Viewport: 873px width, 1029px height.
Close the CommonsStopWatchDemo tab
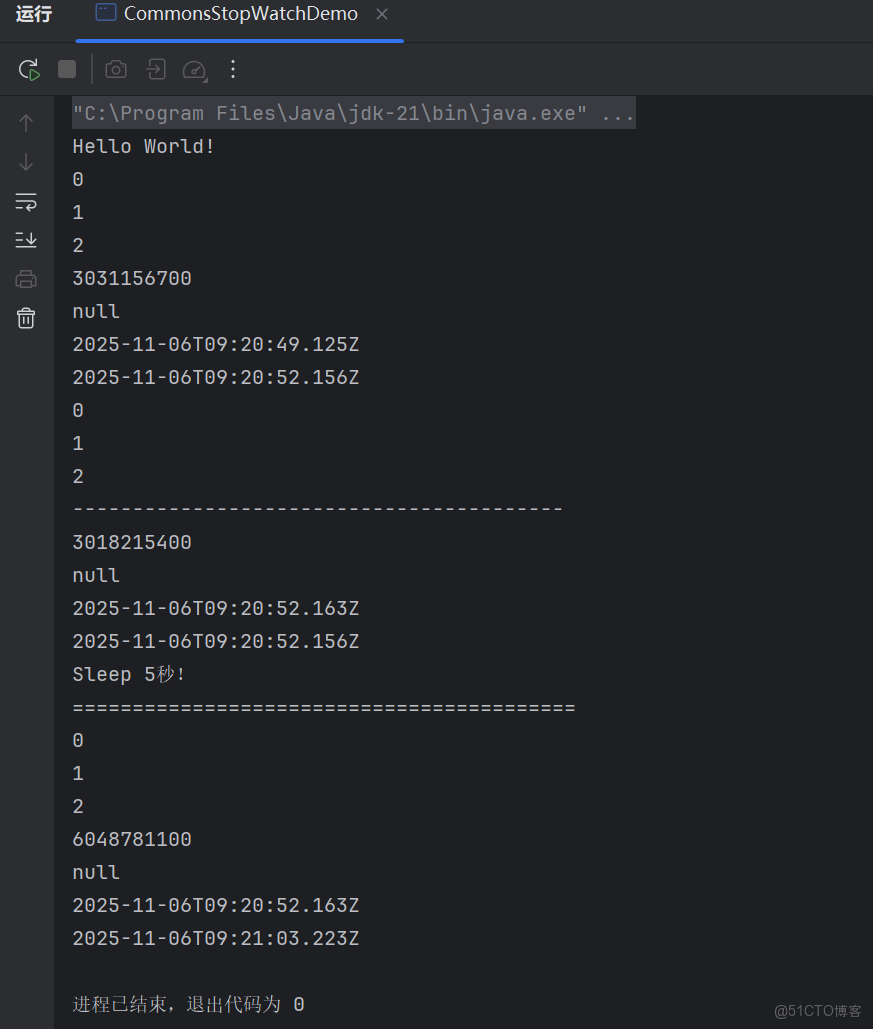click(383, 15)
